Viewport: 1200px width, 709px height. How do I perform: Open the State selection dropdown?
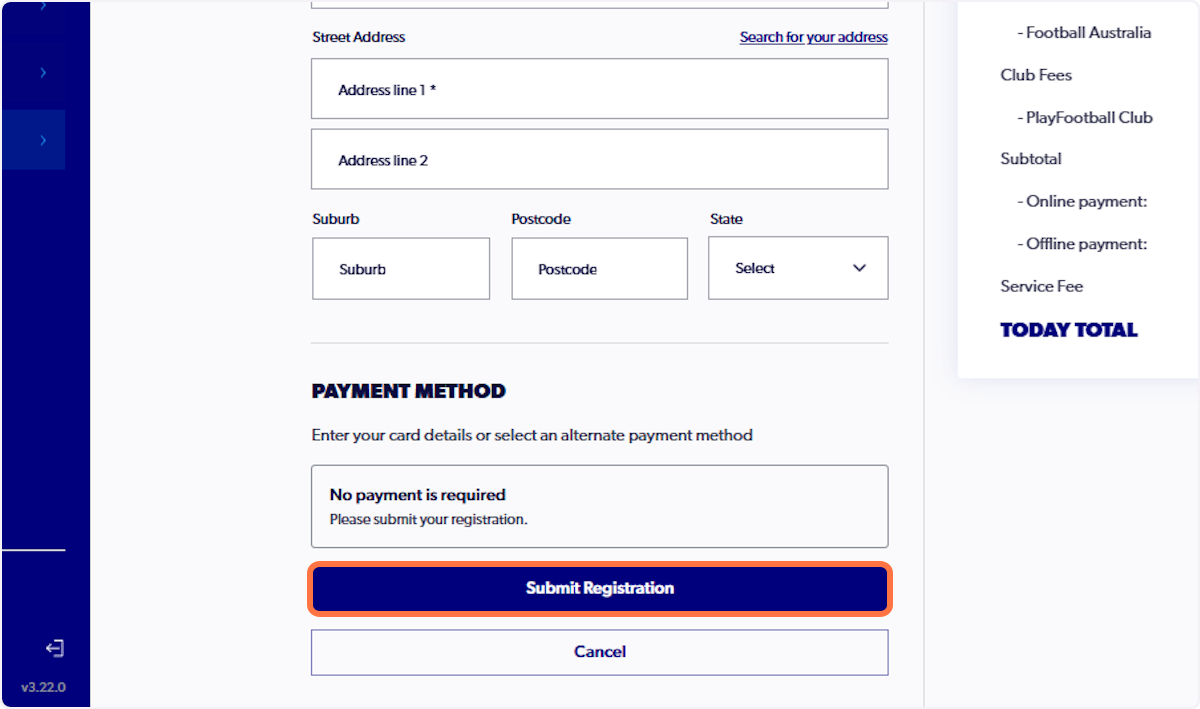797,267
